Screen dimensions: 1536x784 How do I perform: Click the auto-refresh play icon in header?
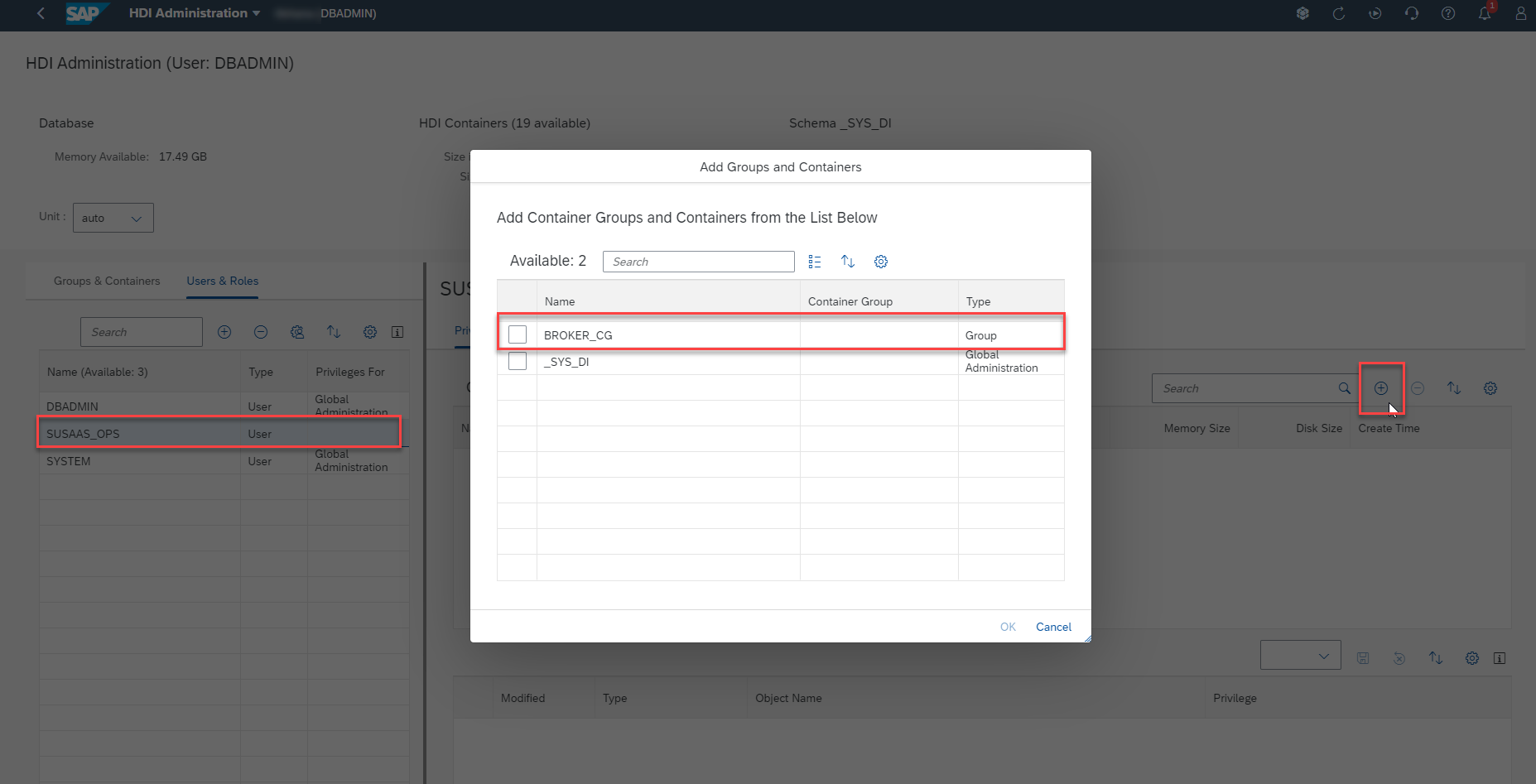pyautogui.click(x=1375, y=13)
